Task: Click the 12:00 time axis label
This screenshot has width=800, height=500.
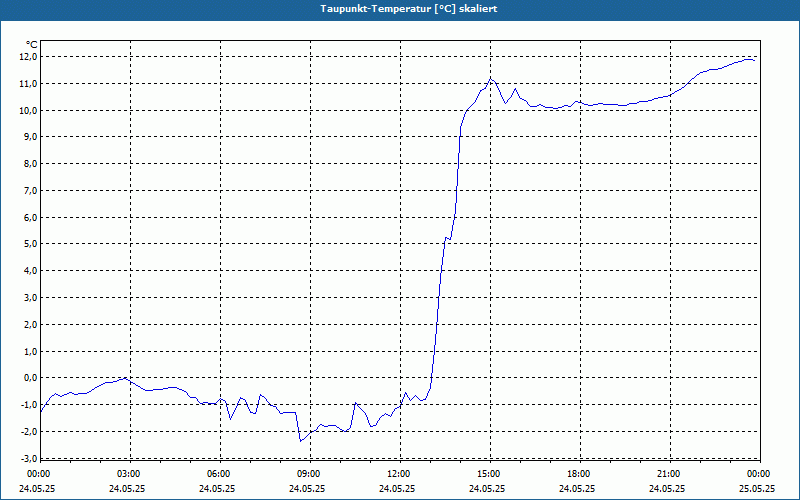Action: click(398, 474)
